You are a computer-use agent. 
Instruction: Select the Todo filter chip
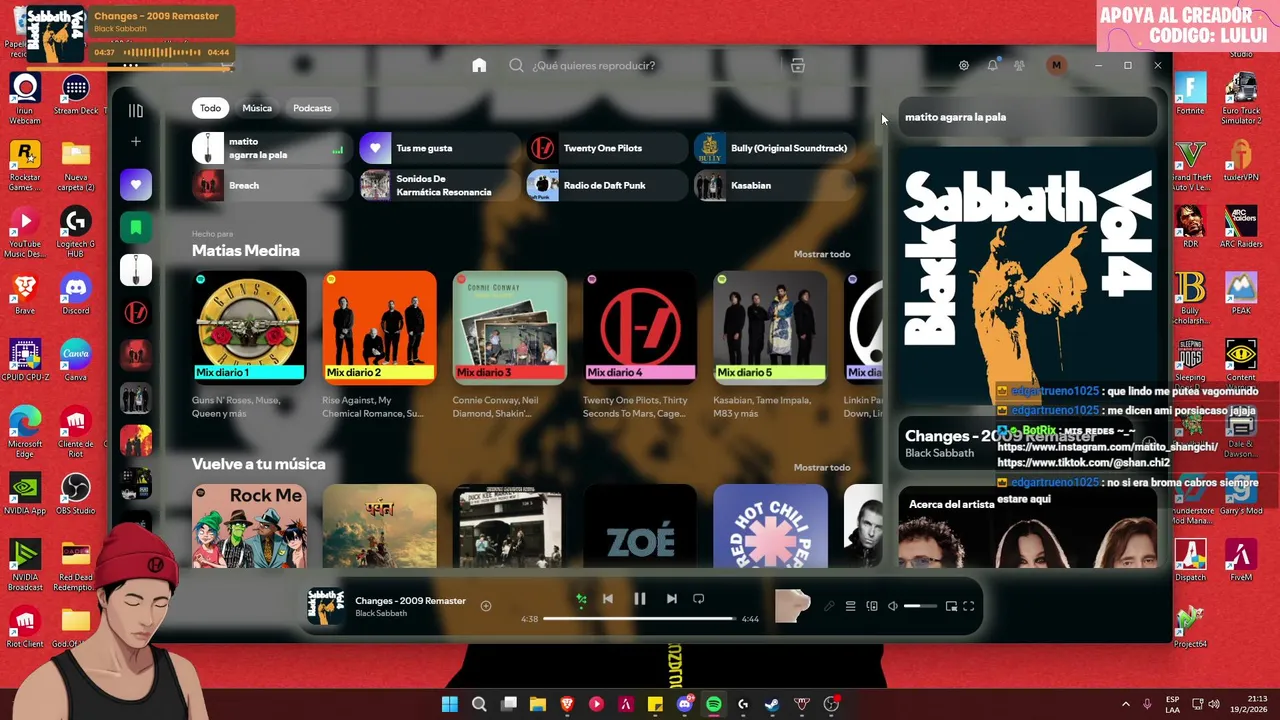click(210, 108)
